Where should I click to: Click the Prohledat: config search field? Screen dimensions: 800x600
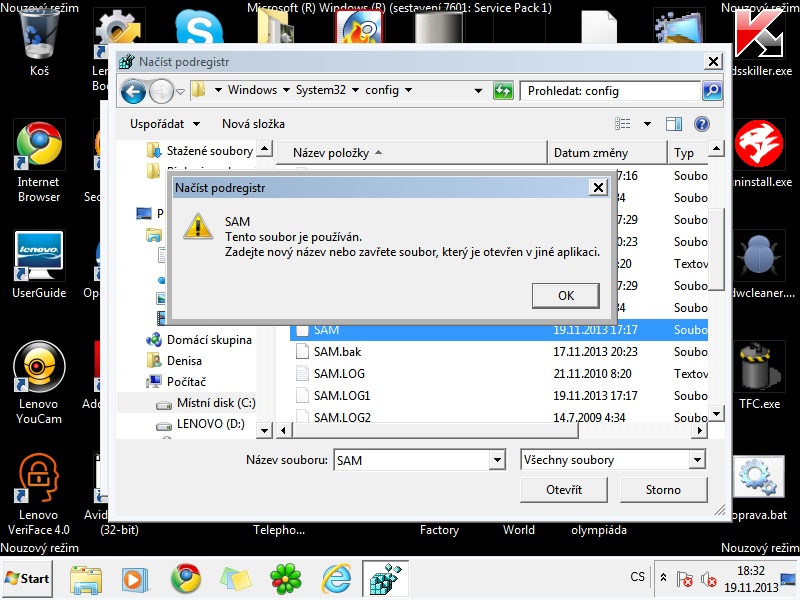coord(610,91)
